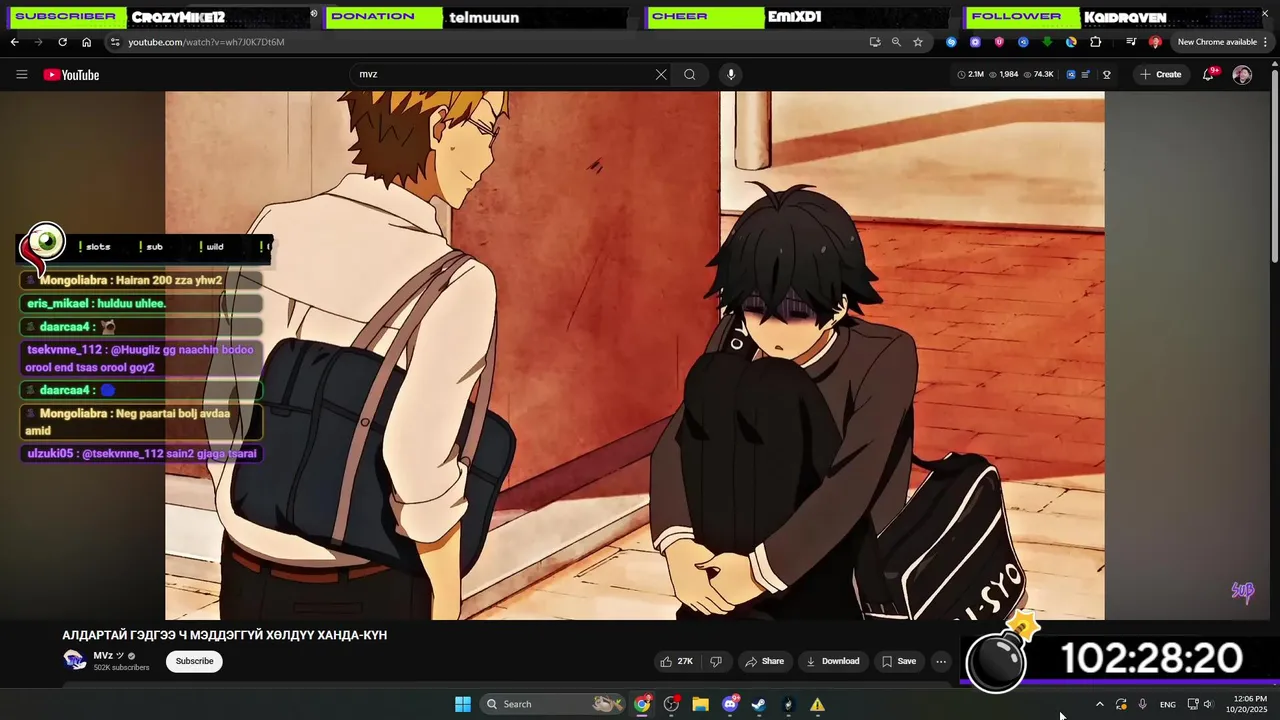The width and height of the screenshot is (1280, 720).
Task: Open the MVz channel name link
Action: click(103, 655)
